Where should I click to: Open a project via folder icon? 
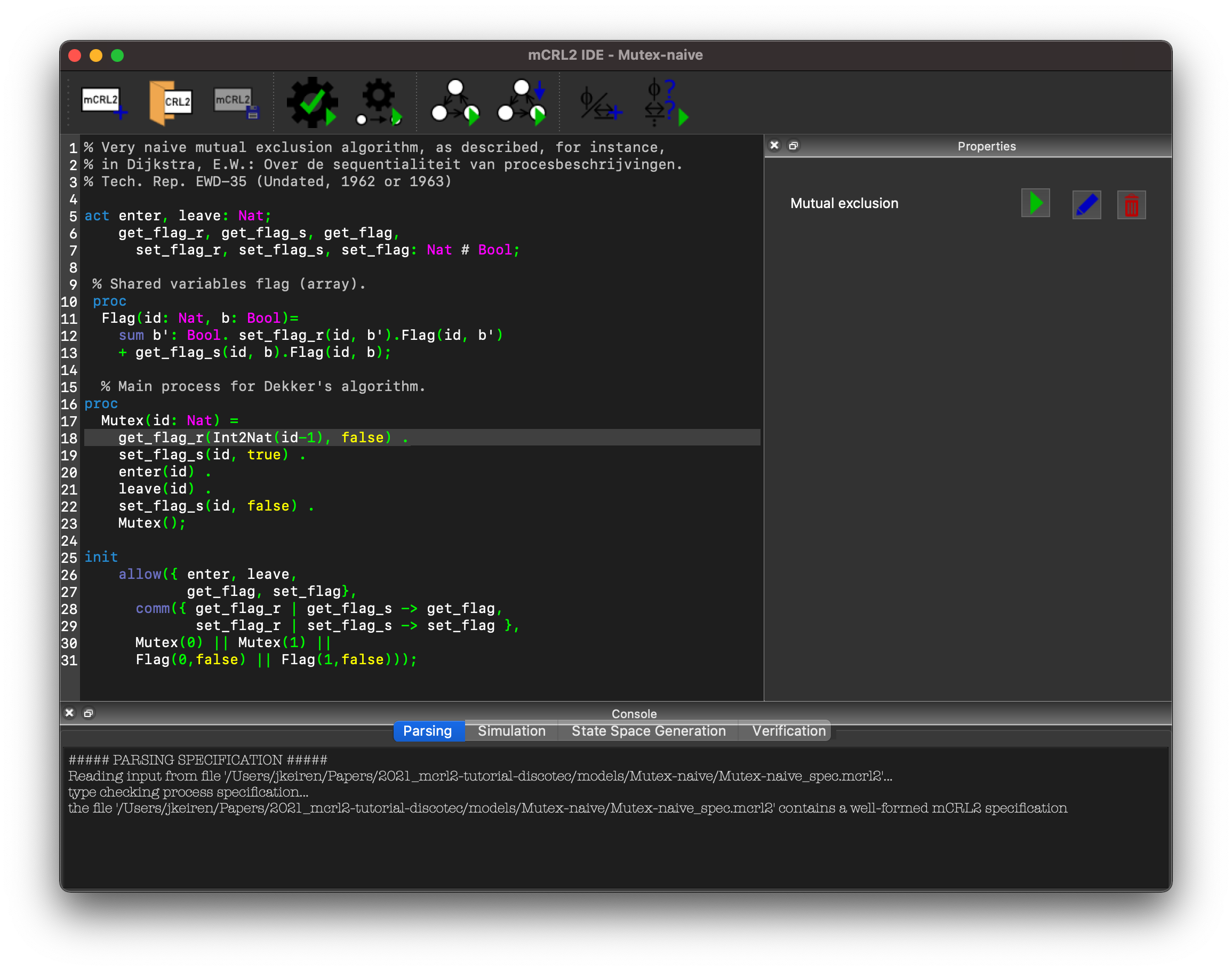[170, 102]
